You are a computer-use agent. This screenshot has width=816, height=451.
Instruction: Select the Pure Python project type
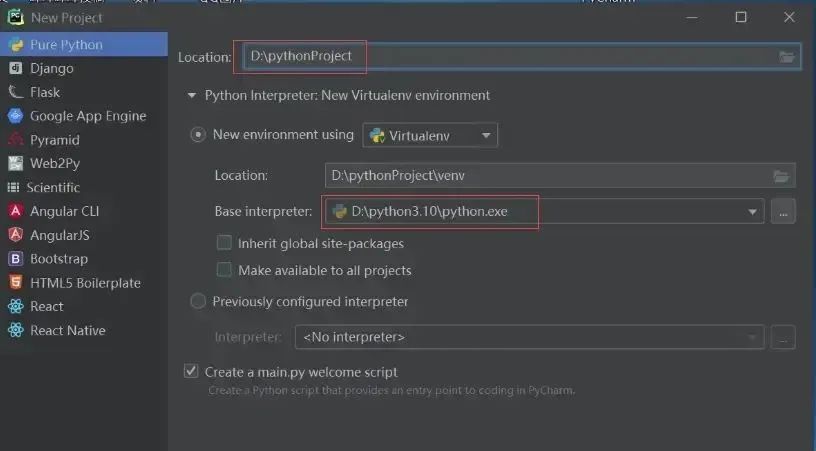coord(84,45)
